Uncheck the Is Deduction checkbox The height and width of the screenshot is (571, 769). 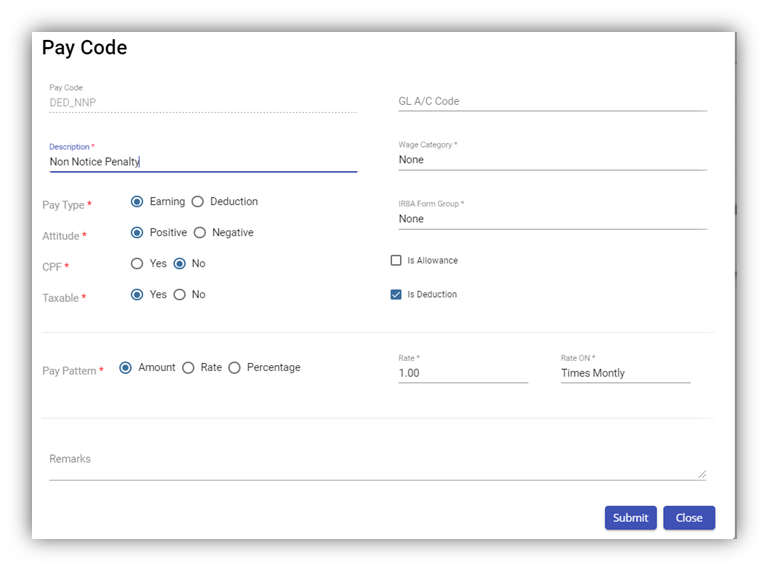(x=396, y=295)
